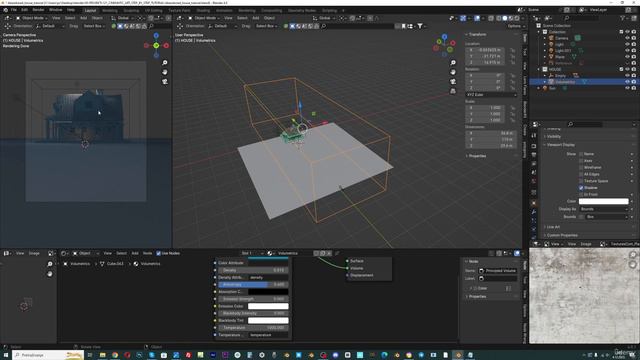640x360 pixels.
Task: Click the editor type icon of the left viewport
Action: (x=7, y=18)
